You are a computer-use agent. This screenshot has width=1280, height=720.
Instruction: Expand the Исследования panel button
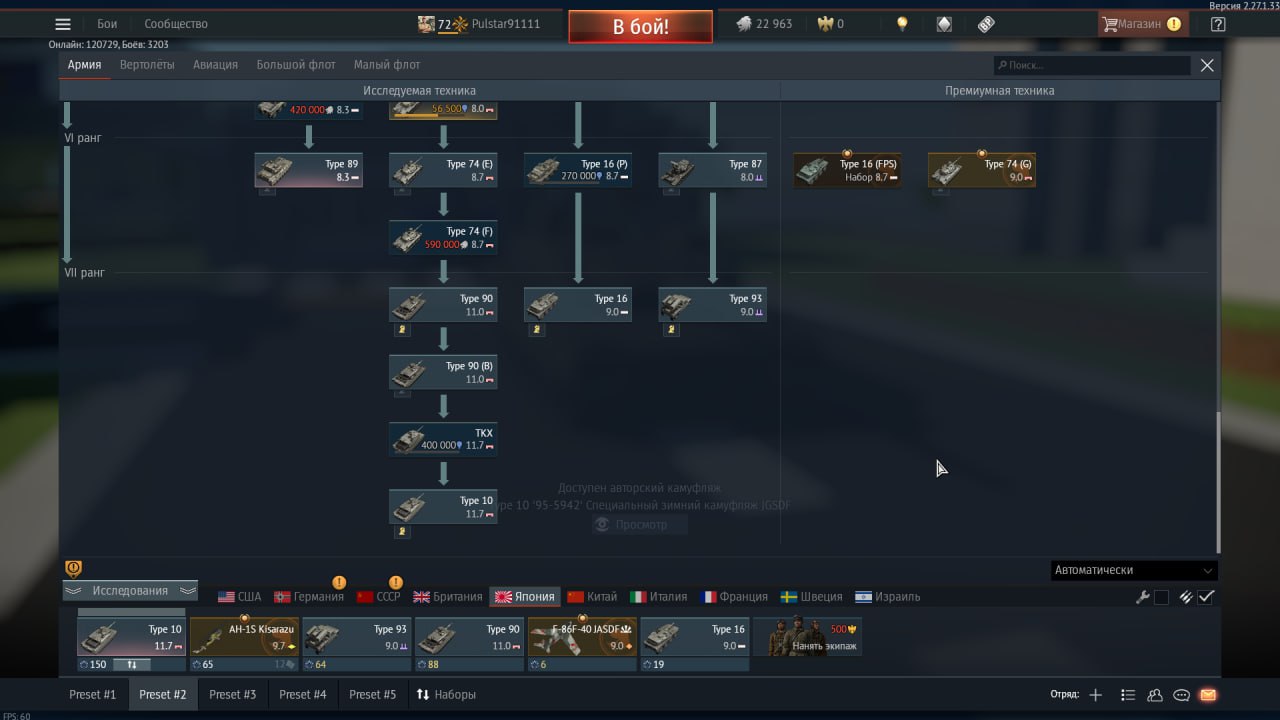(x=130, y=591)
